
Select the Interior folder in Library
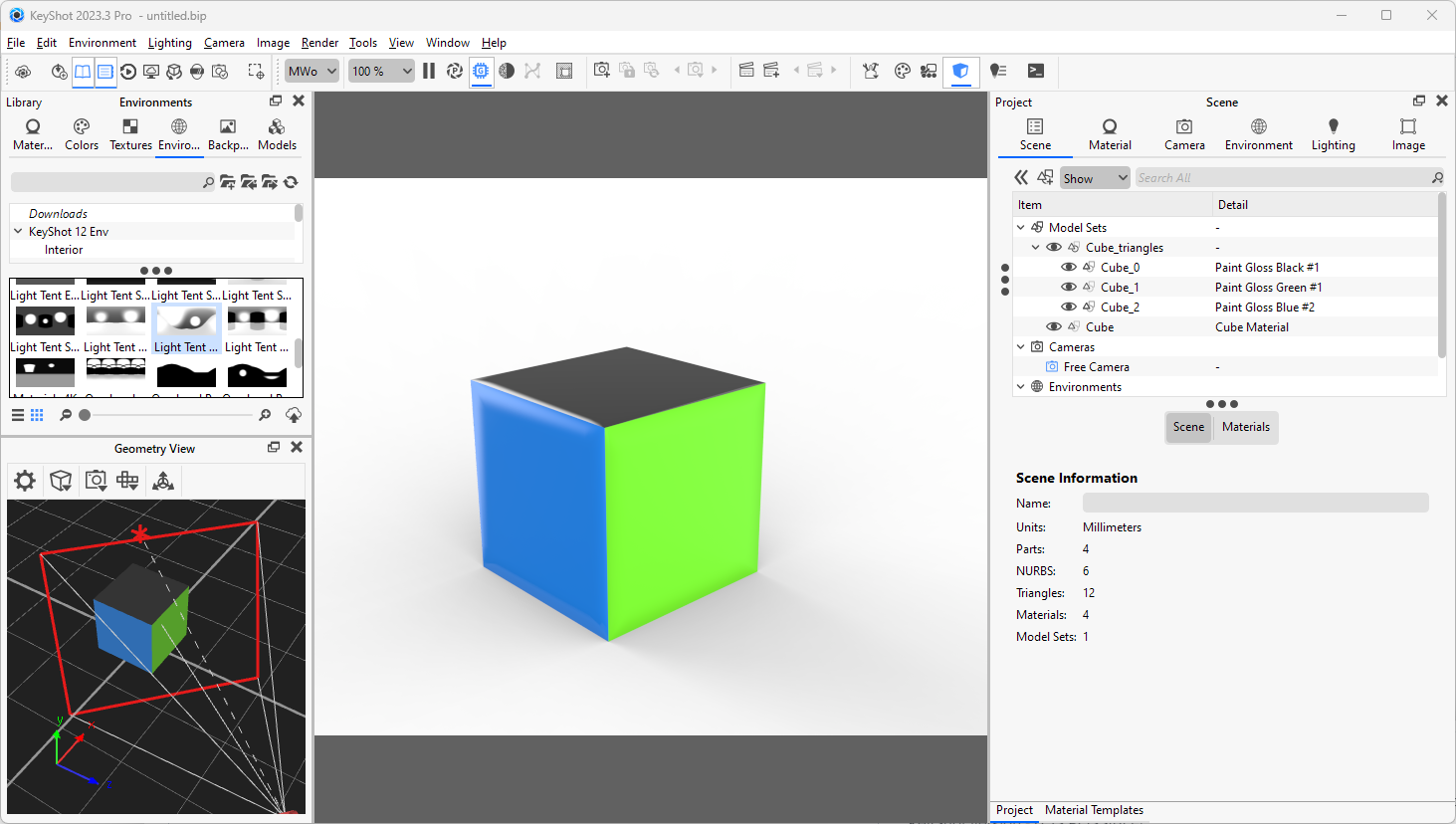[64, 250]
